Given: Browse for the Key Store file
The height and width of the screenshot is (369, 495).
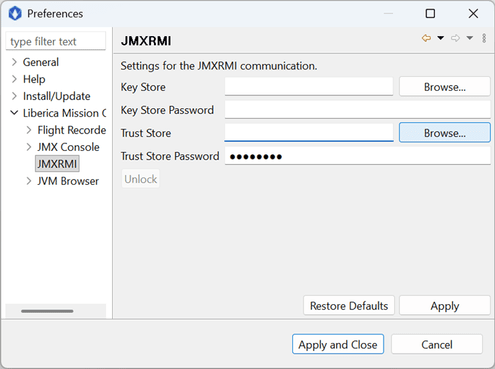Looking at the screenshot, I should point(445,87).
